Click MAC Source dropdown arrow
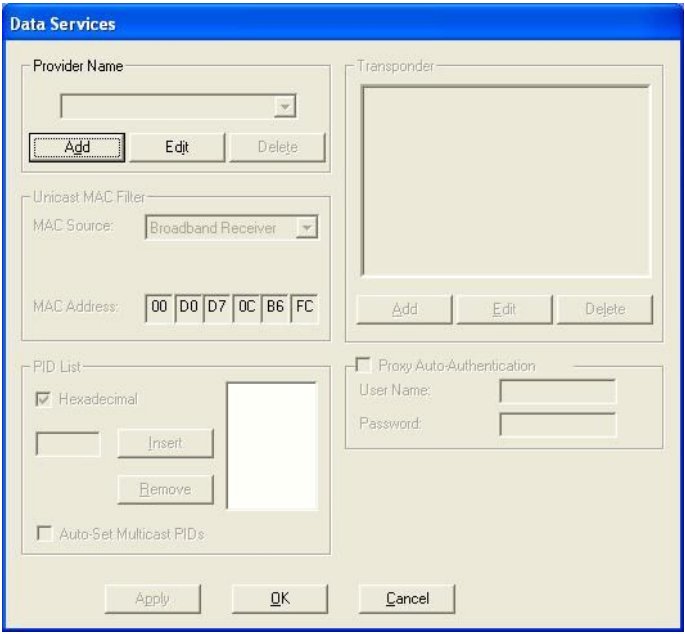 (x=307, y=228)
